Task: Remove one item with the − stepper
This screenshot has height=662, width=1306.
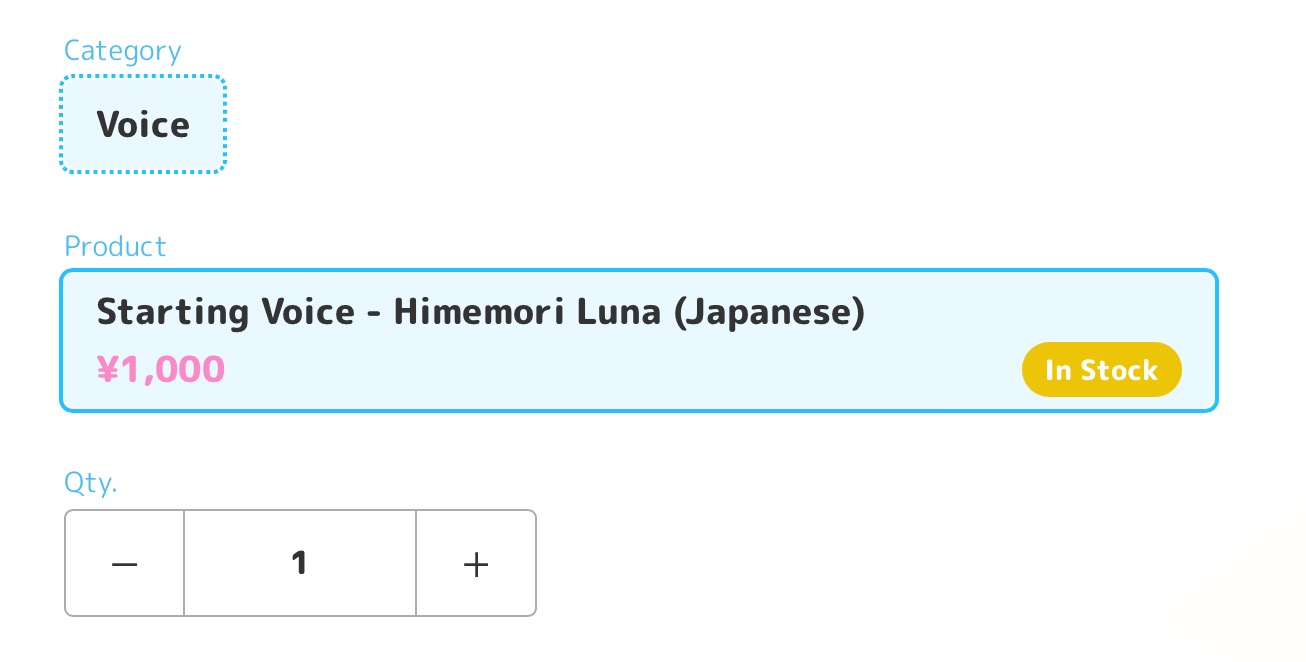Action: [x=125, y=564]
